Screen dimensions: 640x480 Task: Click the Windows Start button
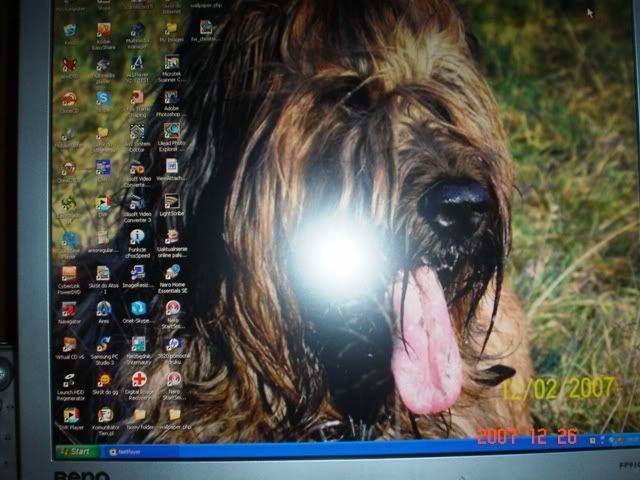(x=76, y=451)
